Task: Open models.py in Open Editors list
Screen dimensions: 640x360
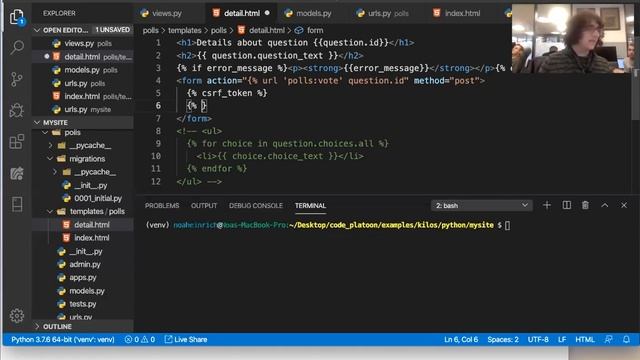Action: (x=83, y=70)
